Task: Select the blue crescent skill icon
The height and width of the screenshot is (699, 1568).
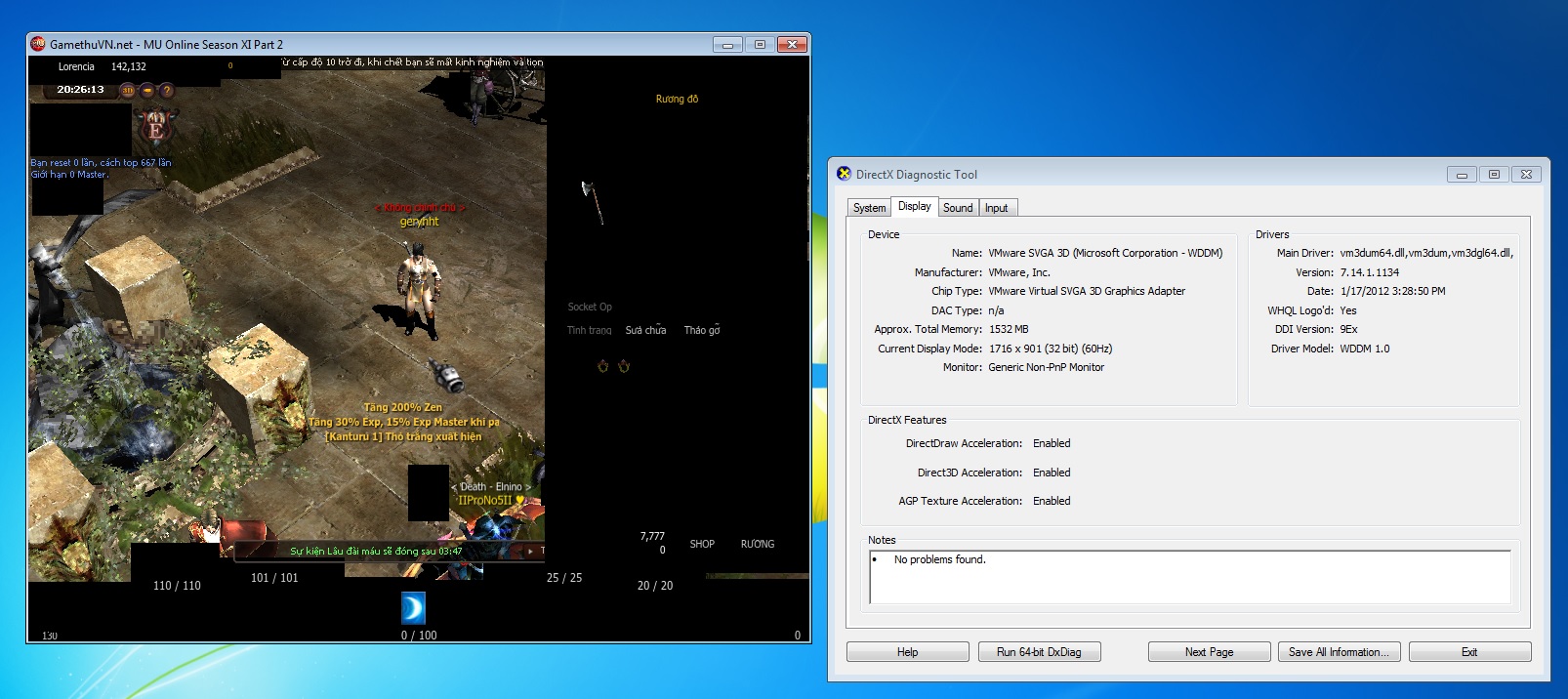Action: 413,608
